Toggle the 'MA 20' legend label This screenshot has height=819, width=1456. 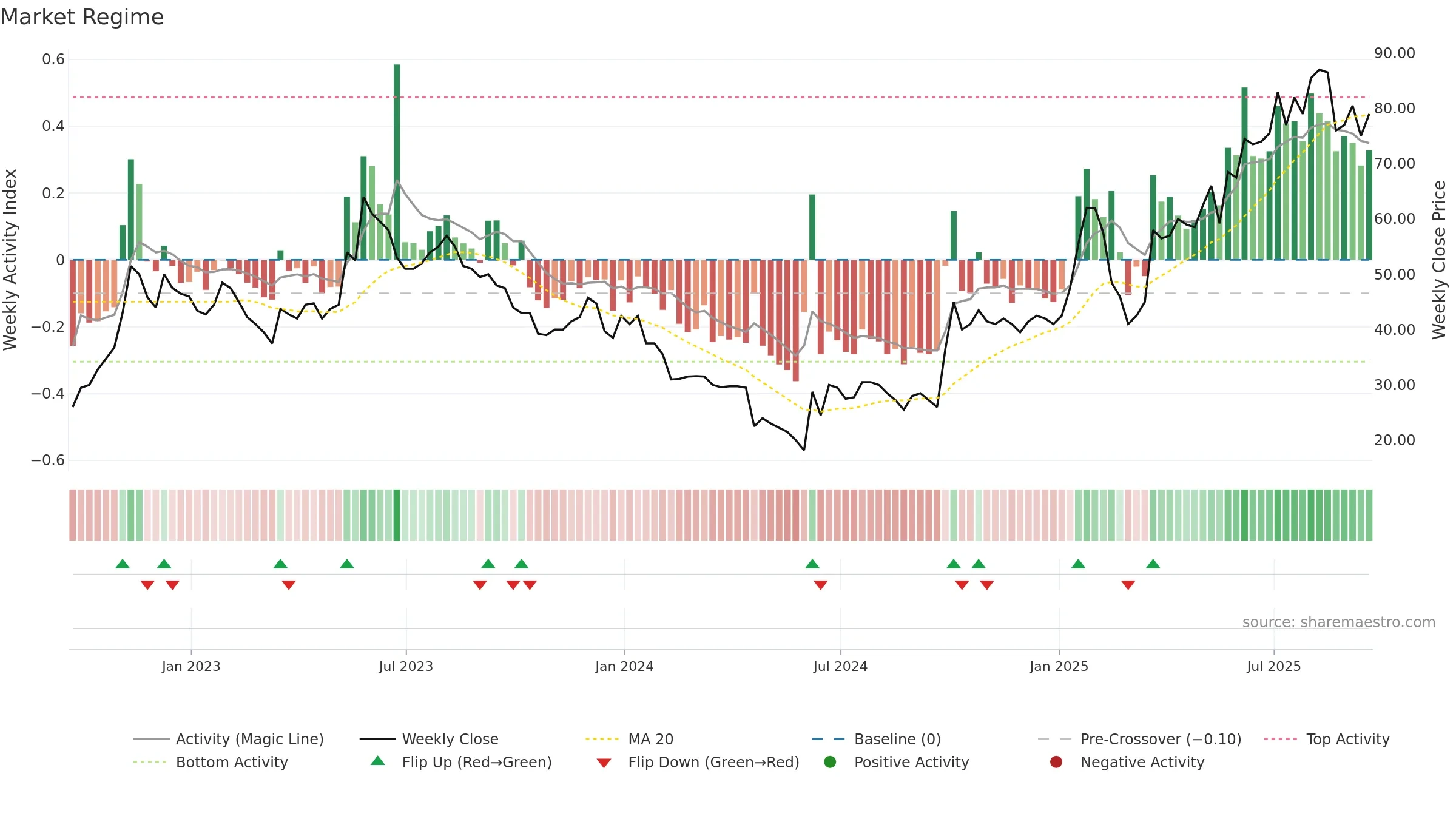coord(651,740)
